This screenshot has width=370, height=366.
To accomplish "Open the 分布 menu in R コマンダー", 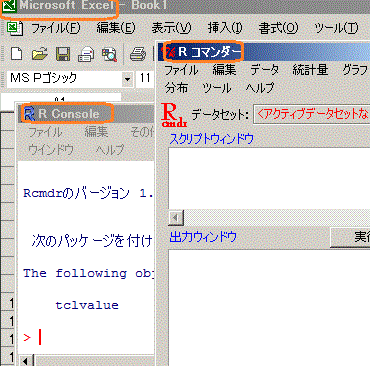I will (176, 88).
